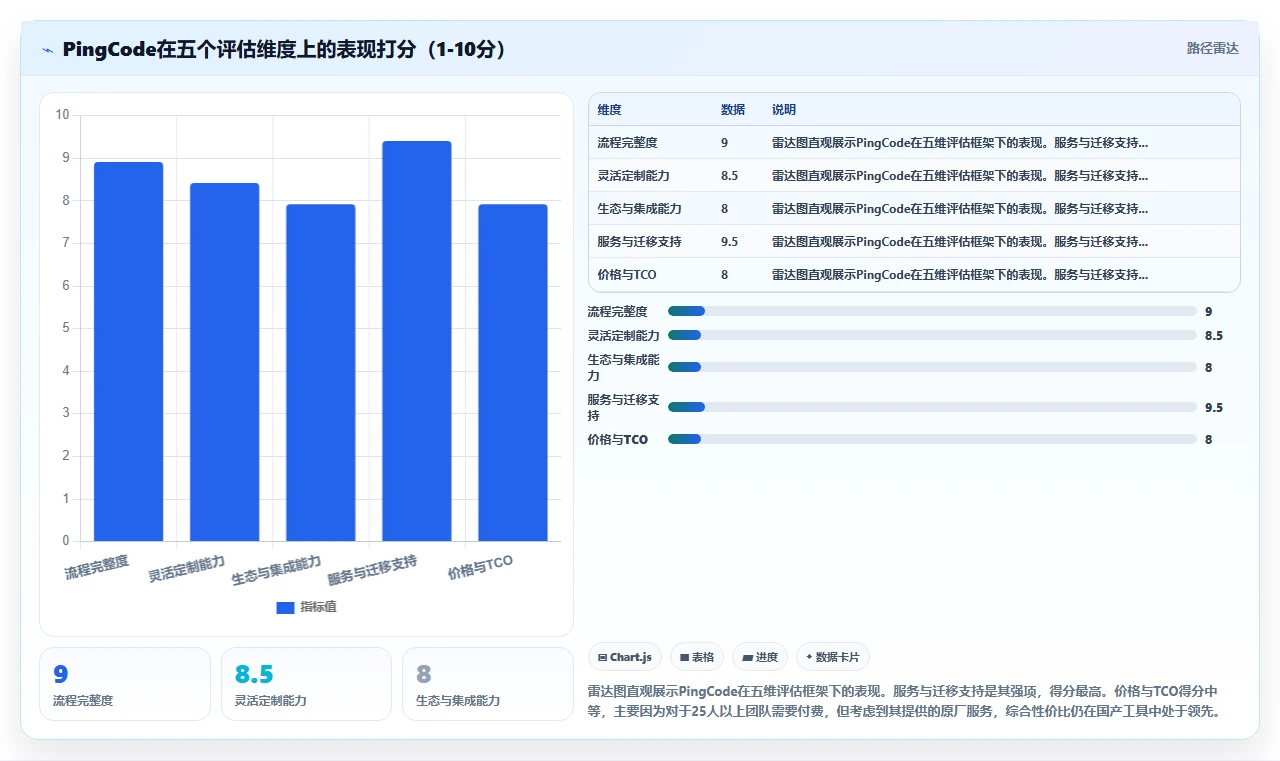This screenshot has width=1280, height=761.
Task: Click the chart title PingCode在五个评估维度上的表现打分
Action: pyautogui.click(x=285, y=49)
